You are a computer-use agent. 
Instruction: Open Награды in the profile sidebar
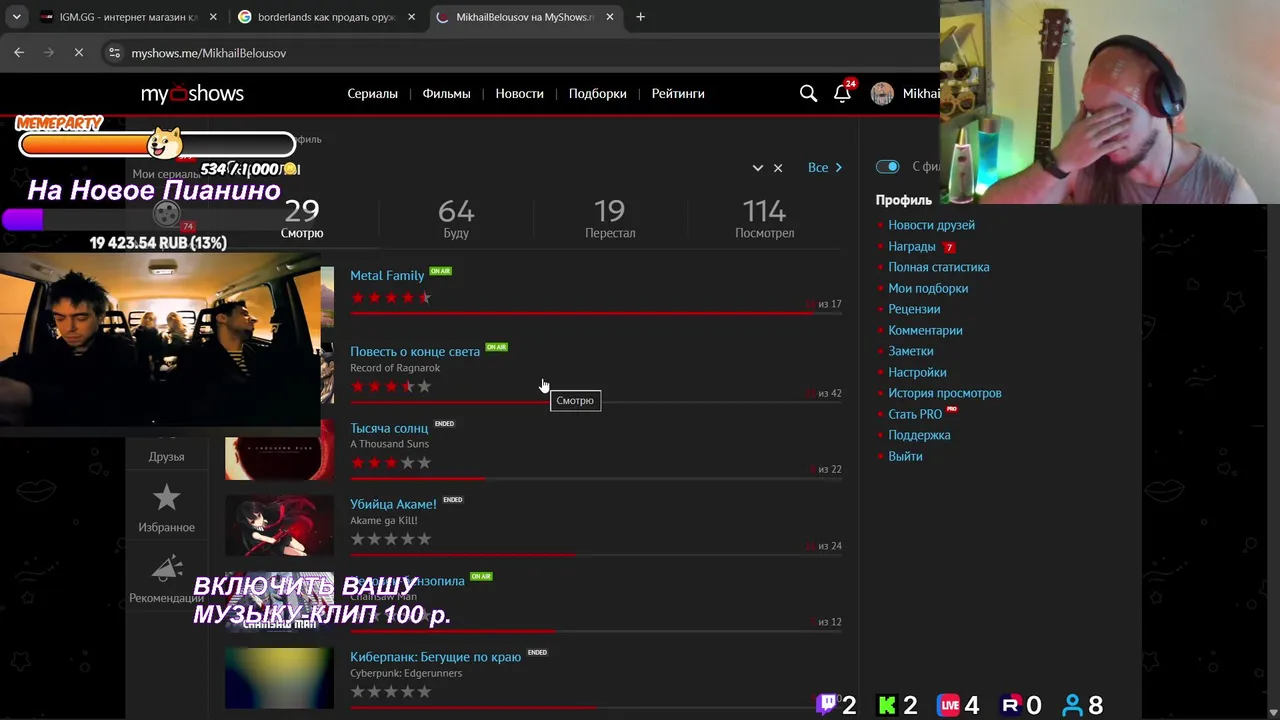point(912,246)
